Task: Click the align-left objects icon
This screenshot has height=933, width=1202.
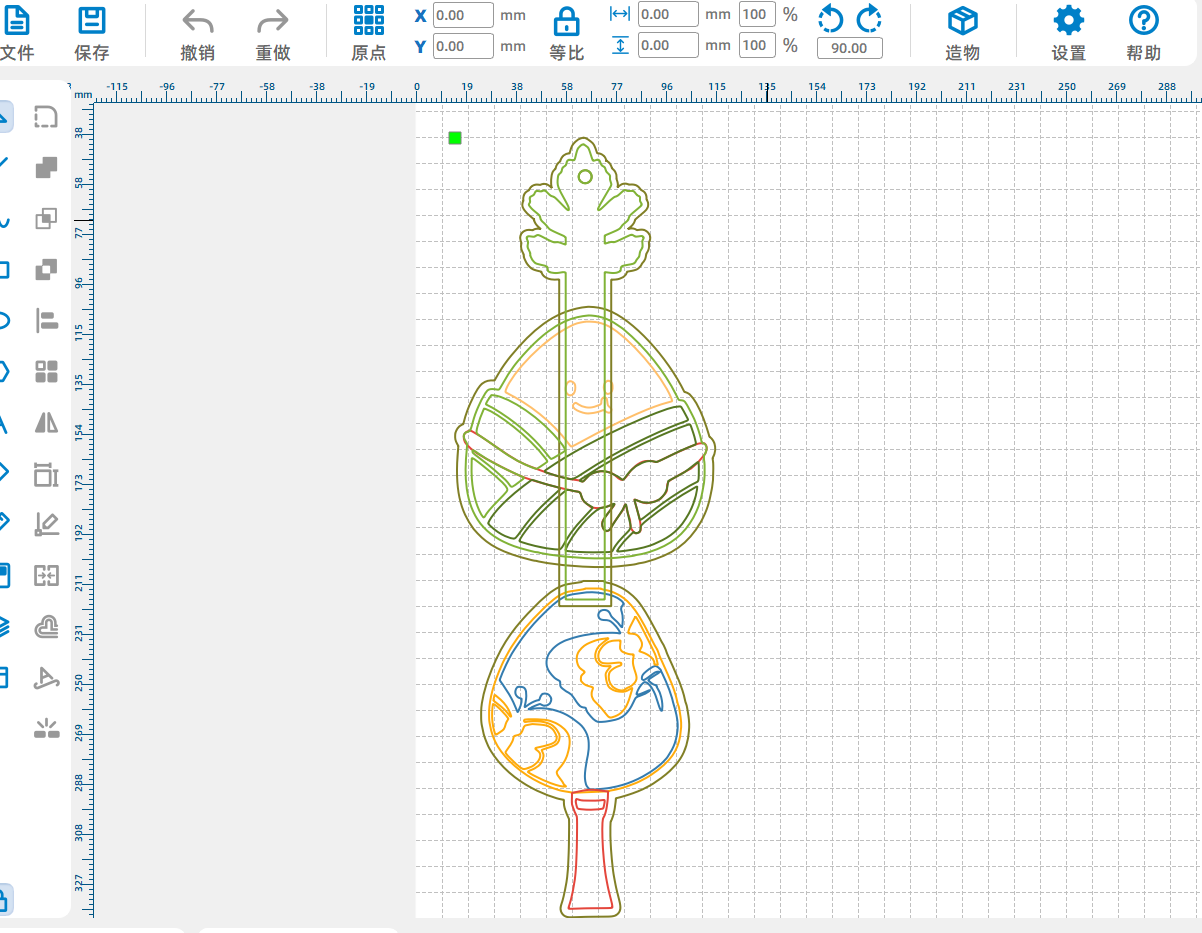Action: [46, 321]
